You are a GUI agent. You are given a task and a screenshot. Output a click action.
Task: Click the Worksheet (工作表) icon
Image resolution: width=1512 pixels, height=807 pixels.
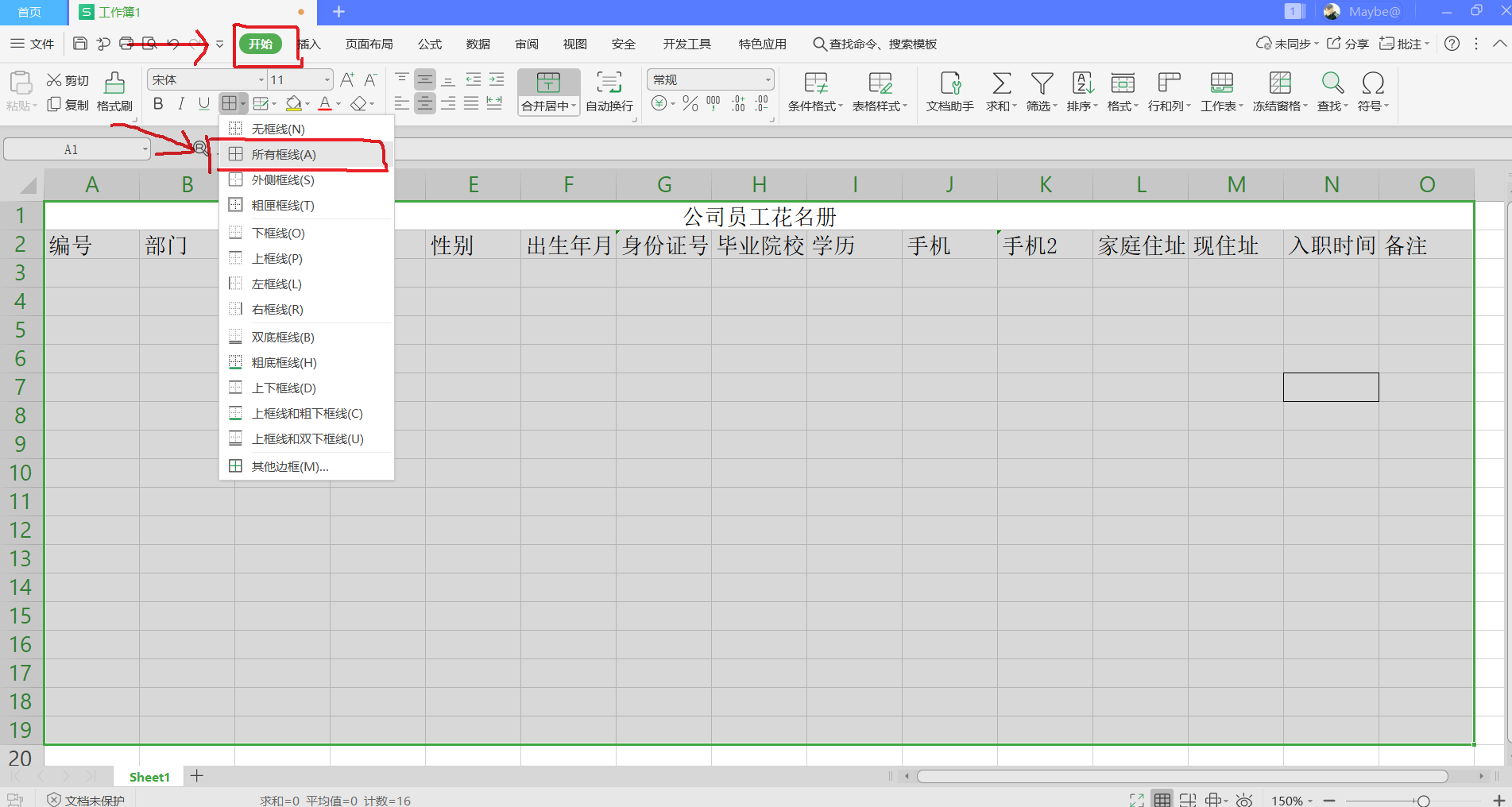(x=1221, y=83)
